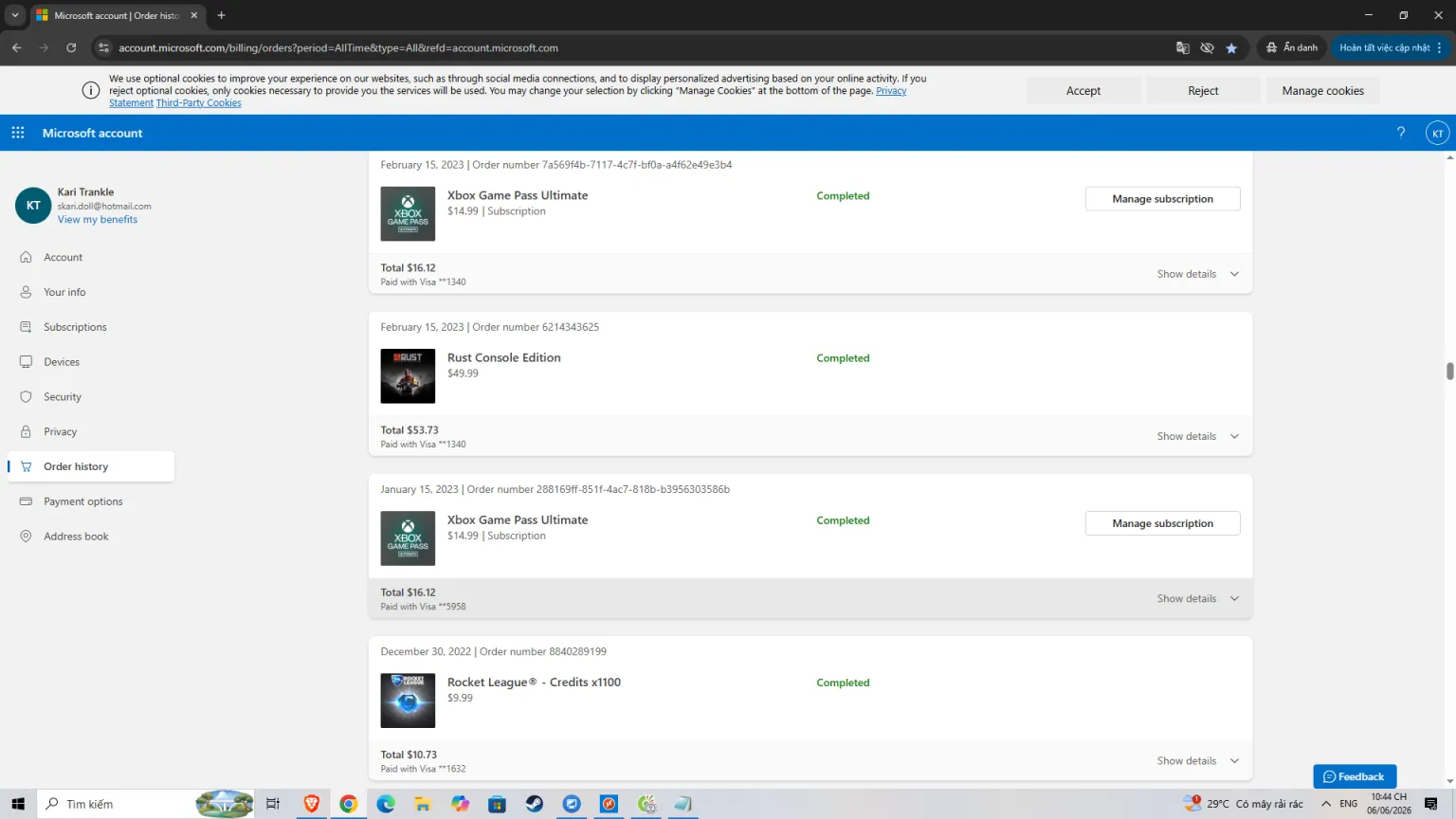The image size is (1456, 819).
Task: Click the Windows taskbar search box
Action: click(x=147, y=804)
